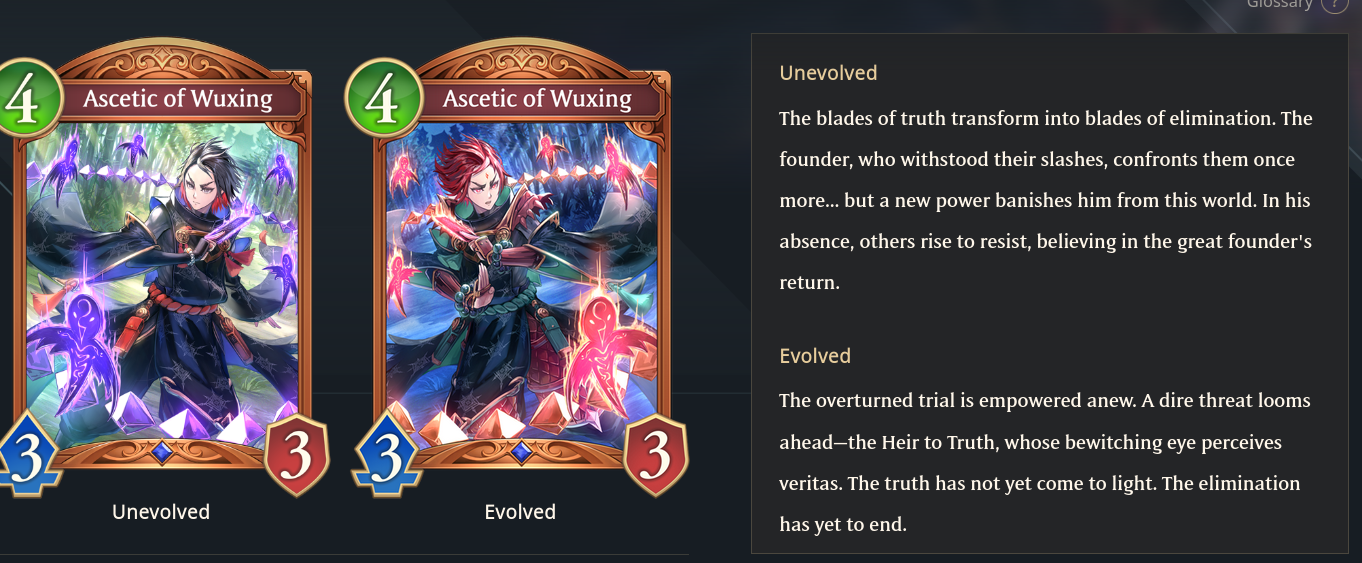The height and width of the screenshot is (563, 1362).
Task: Click the unevolved card's red defense shield
Action: point(297,454)
